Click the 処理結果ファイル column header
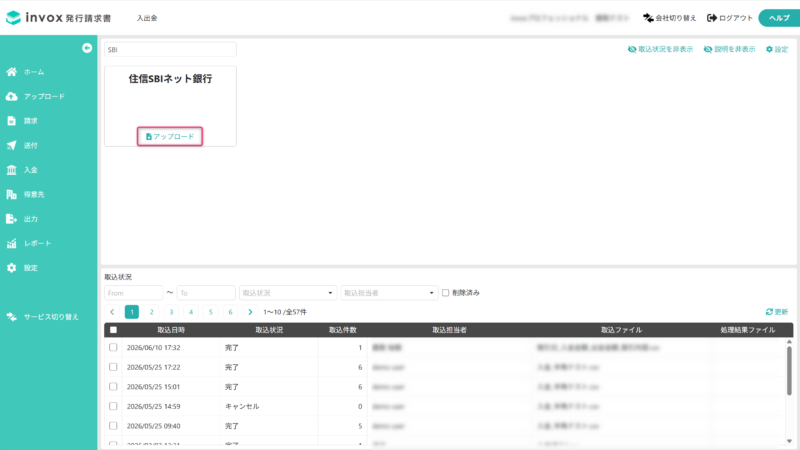Viewport: 800px width, 450px height. 747,330
